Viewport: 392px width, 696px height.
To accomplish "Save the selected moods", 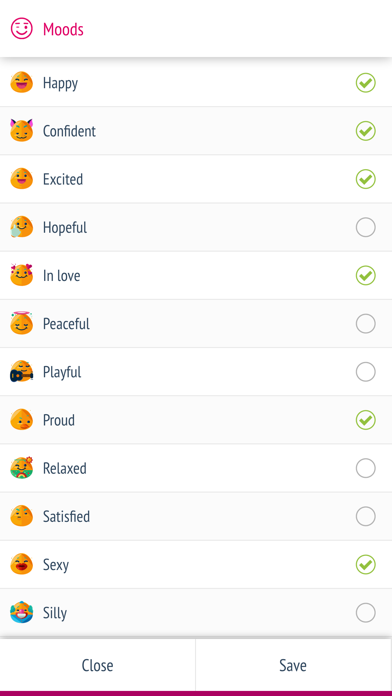I will [293, 665].
